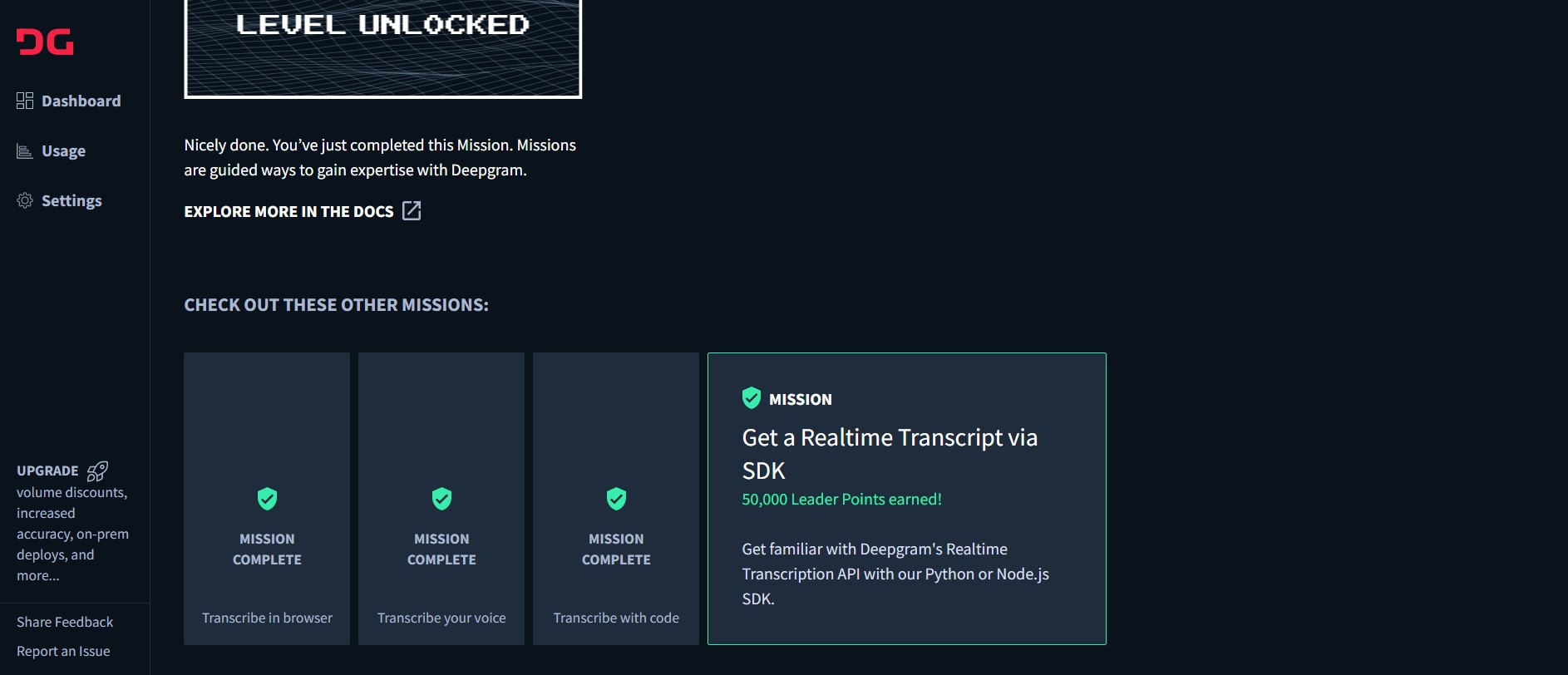Click the Usage chart icon

25,150
